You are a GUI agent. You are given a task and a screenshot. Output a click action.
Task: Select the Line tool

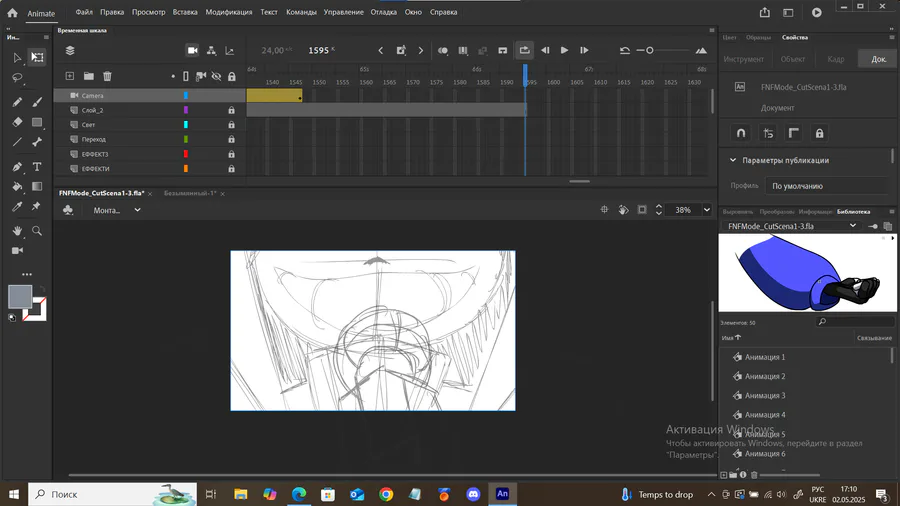tap(17, 142)
